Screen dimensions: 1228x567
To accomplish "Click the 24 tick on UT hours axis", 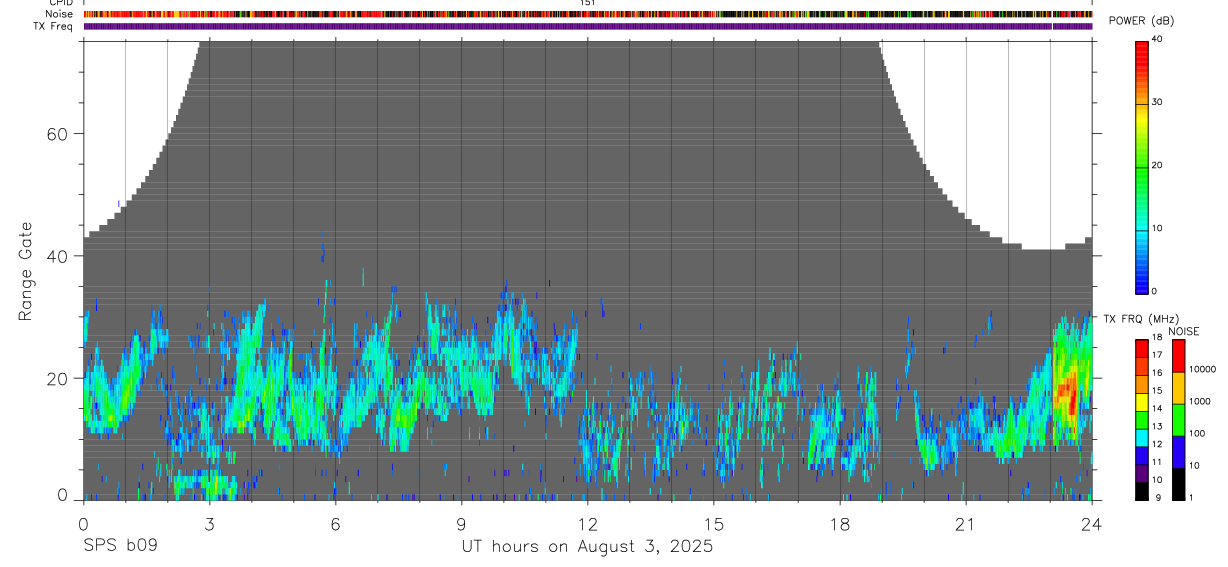I will tap(1091, 524).
